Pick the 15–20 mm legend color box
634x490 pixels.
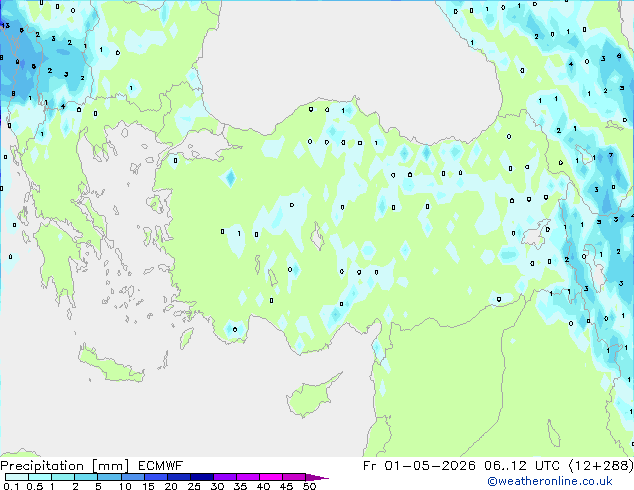click(x=155, y=477)
